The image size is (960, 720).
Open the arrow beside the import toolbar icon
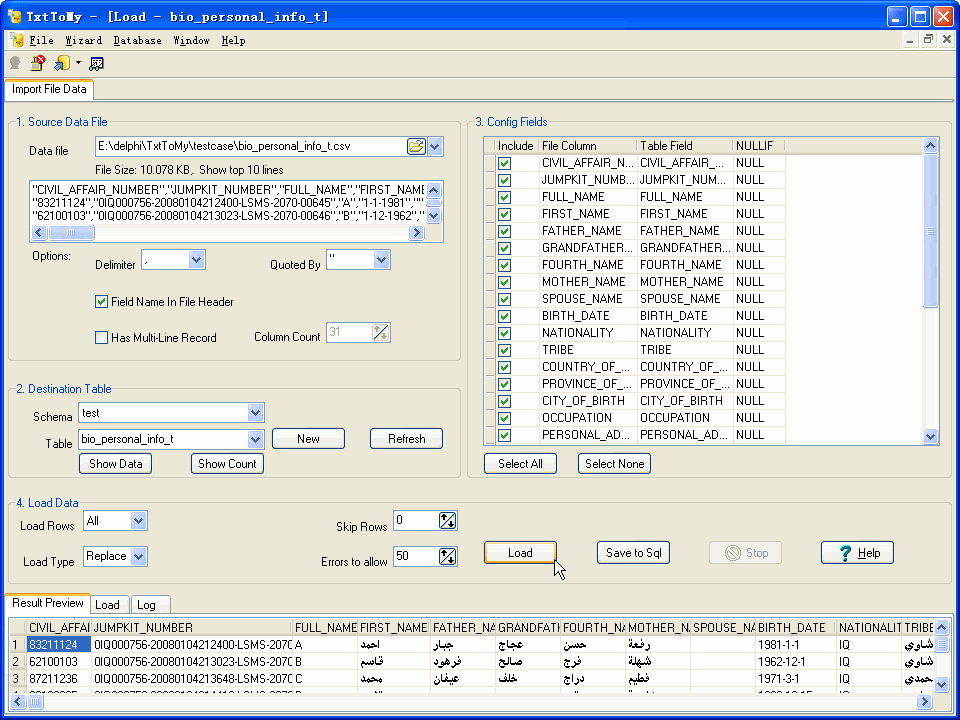point(78,63)
